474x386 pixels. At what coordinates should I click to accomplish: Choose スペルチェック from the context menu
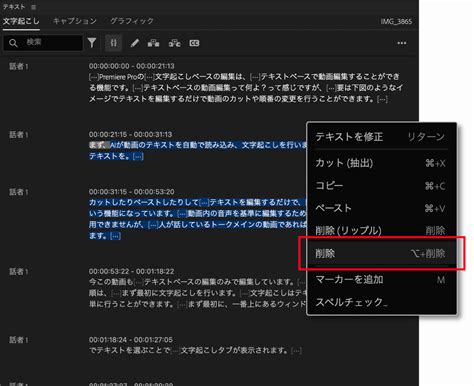[381, 302]
